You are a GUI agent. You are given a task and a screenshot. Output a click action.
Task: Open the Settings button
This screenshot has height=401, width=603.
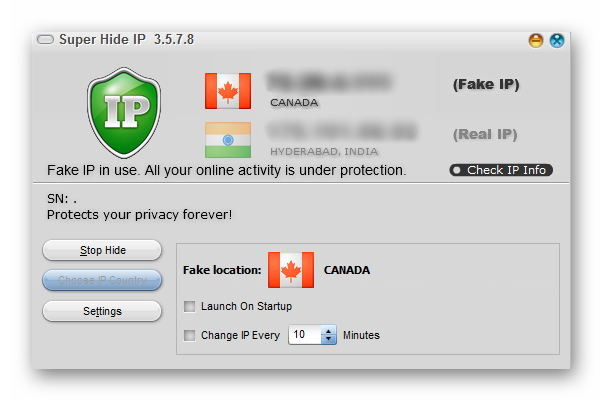(102, 311)
